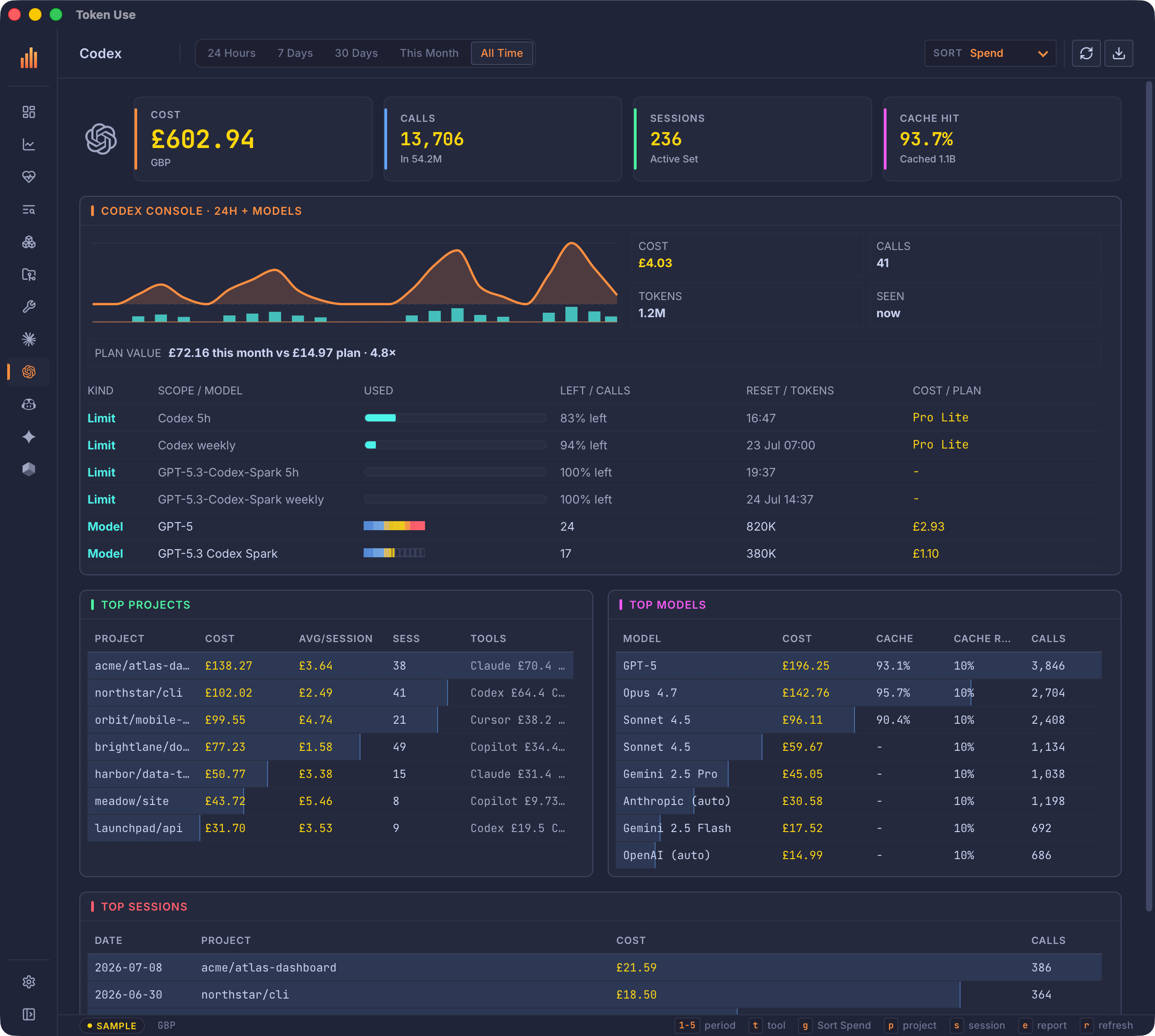Image resolution: width=1155 pixels, height=1036 pixels.
Task: Select the Anthropic (auto) model row
Action: 859,801
